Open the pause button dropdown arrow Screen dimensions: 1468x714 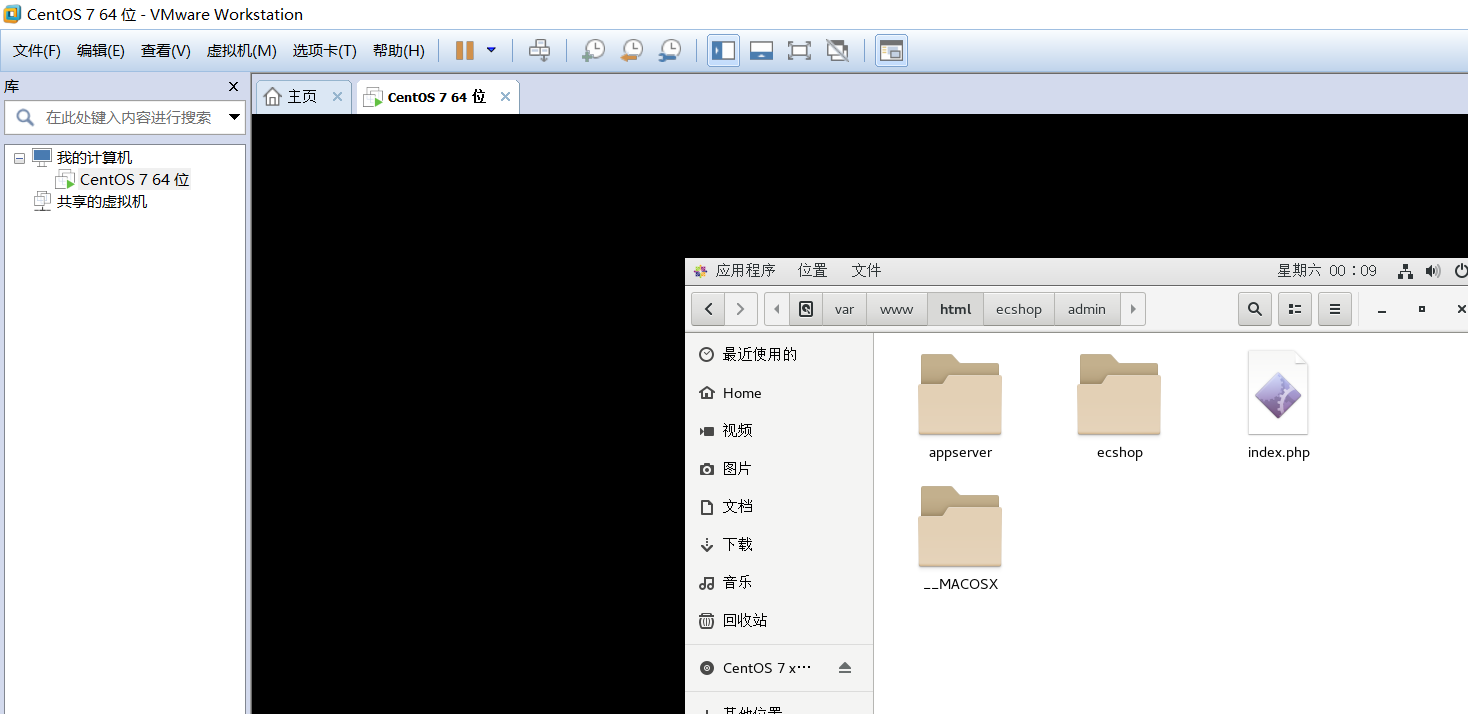[489, 50]
